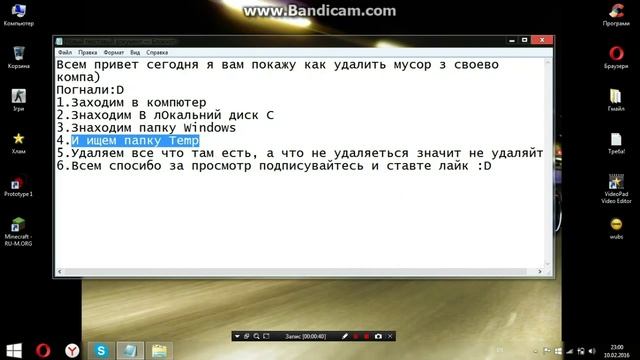Image resolution: width=640 pixels, height=360 pixels.
Task: Click the line '3.Знаходим папку Windows'
Action: pyautogui.click(x=146, y=128)
